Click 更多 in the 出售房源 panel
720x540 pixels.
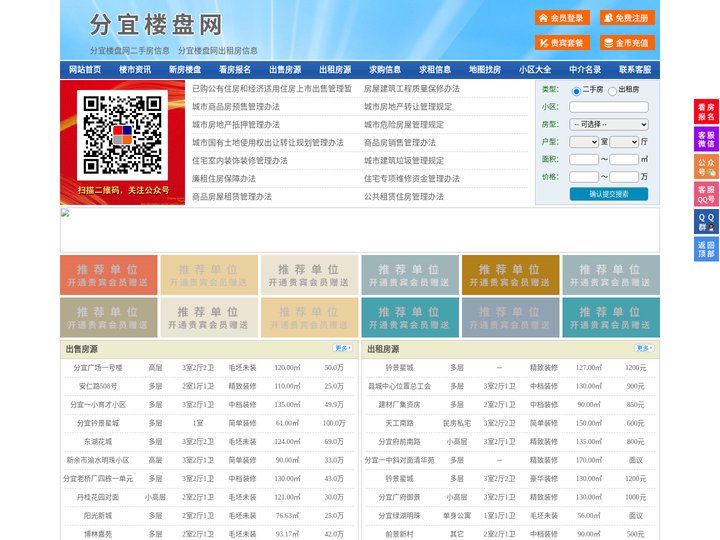tap(343, 349)
